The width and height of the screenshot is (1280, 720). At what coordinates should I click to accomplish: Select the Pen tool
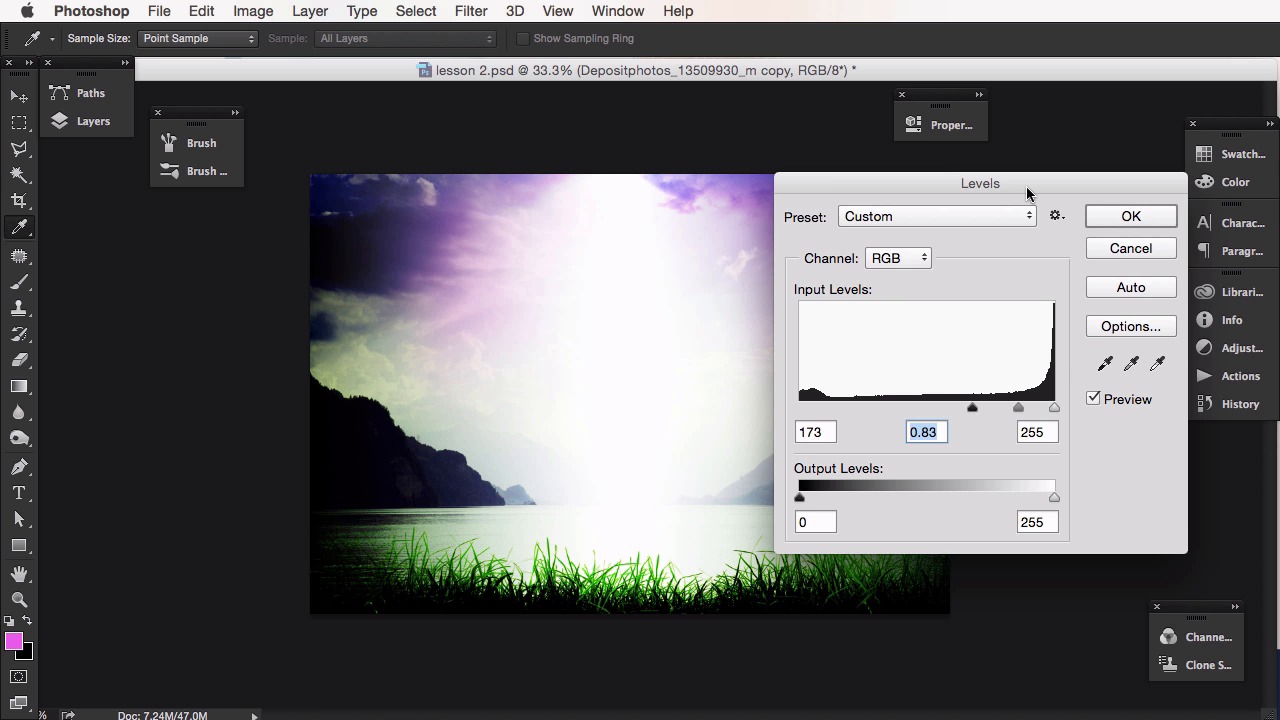(x=19, y=467)
